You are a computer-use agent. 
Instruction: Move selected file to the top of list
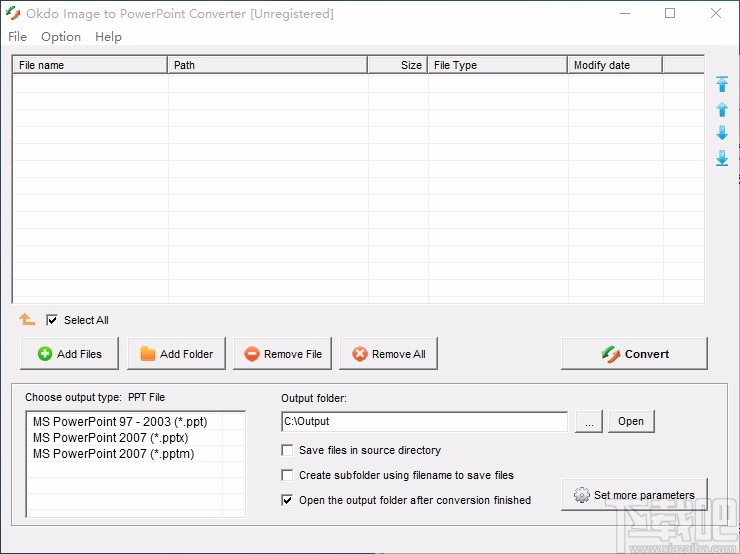[x=722, y=84]
